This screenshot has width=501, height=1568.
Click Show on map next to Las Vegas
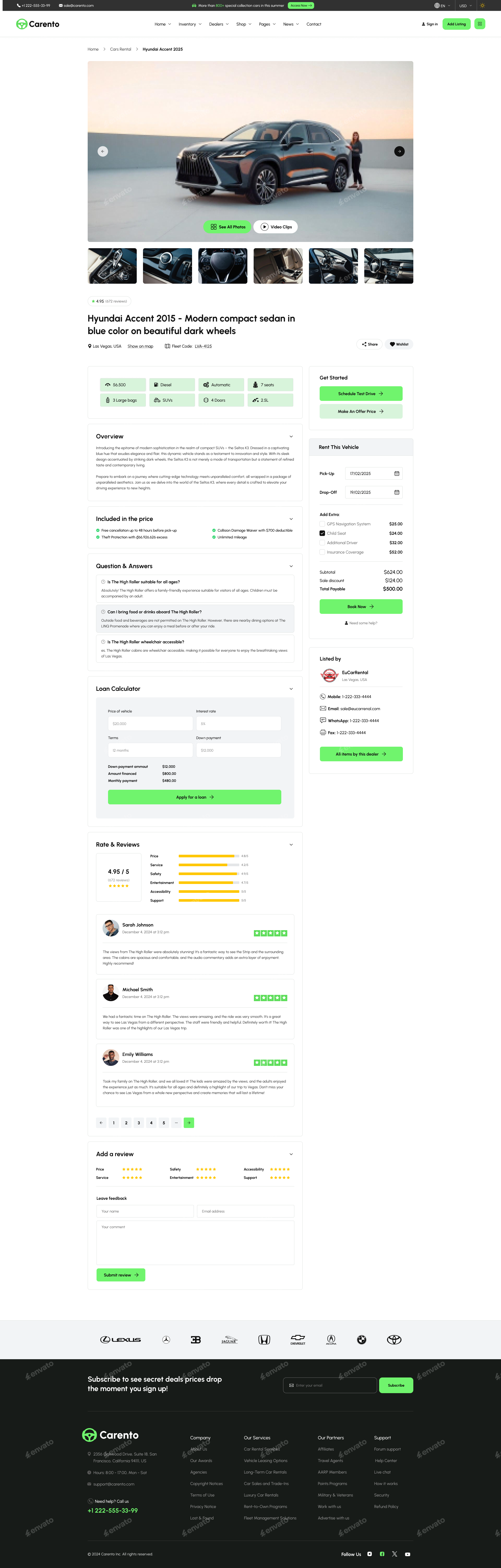[140, 346]
